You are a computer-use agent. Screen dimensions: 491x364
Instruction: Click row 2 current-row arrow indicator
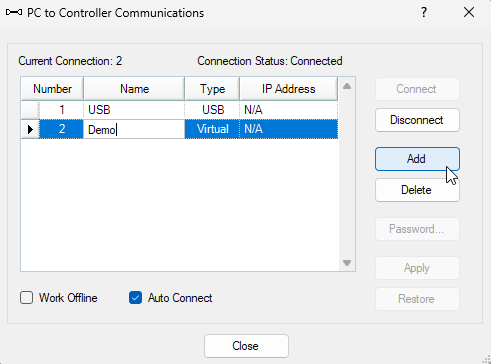30,129
